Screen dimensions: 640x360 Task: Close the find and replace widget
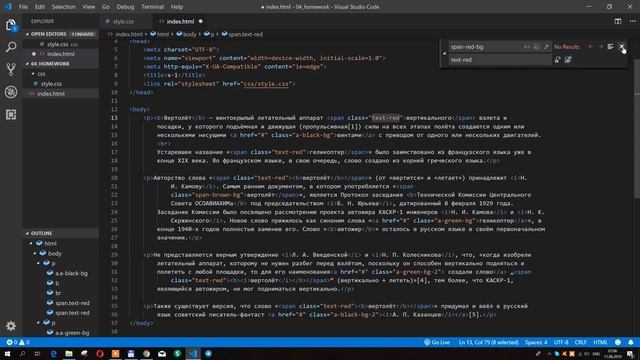pyautogui.click(x=622, y=47)
